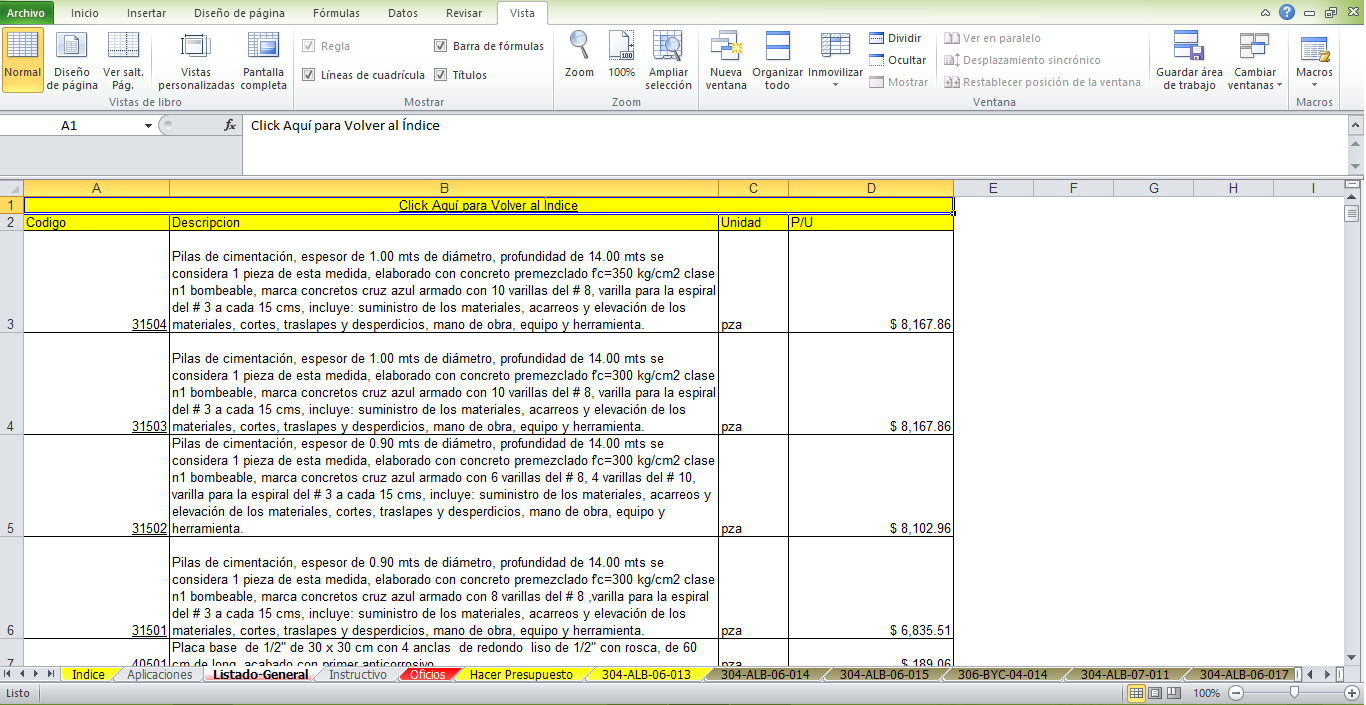Image resolution: width=1366 pixels, height=705 pixels.
Task: Activate Pantalla completa view
Action: click(x=264, y=60)
